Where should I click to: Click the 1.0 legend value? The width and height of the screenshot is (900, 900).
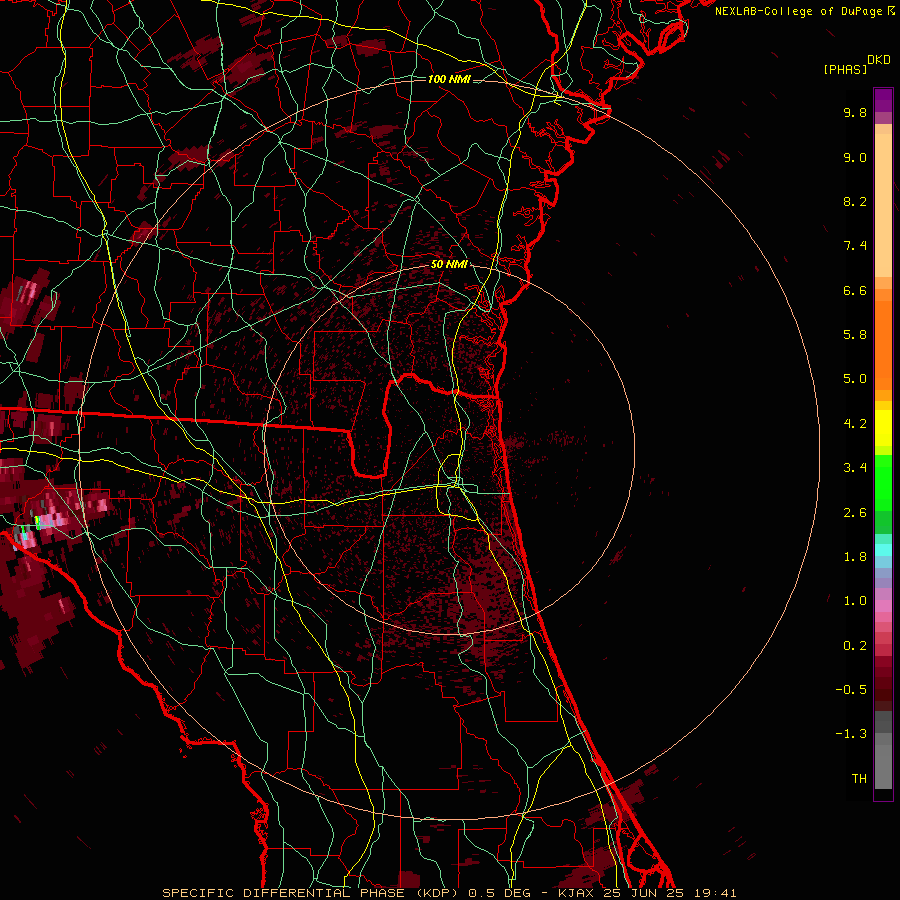pos(855,601)
